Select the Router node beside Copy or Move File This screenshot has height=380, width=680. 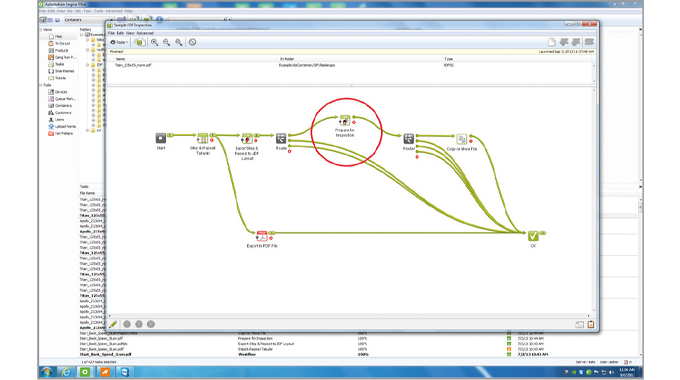click(x=409, y=138)
